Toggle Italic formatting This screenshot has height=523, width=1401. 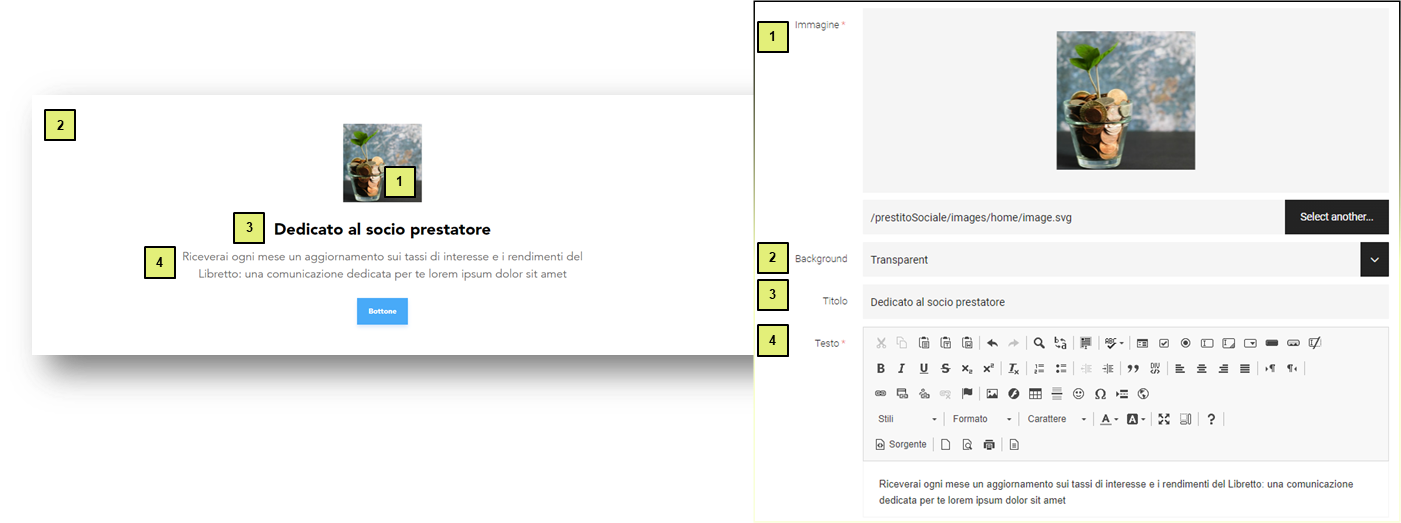coord(902,368)
